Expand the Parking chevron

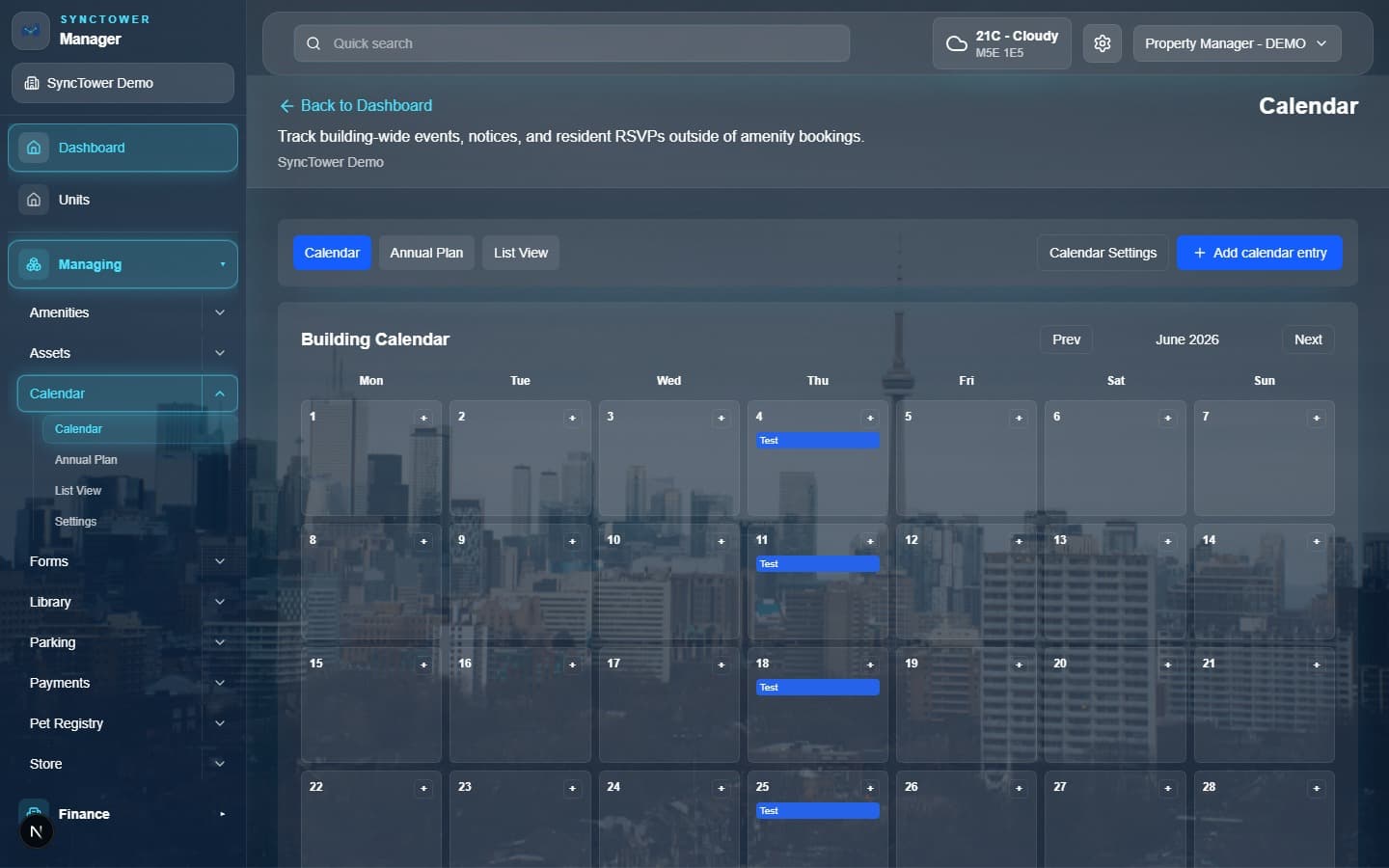click(x=220, y=642)
